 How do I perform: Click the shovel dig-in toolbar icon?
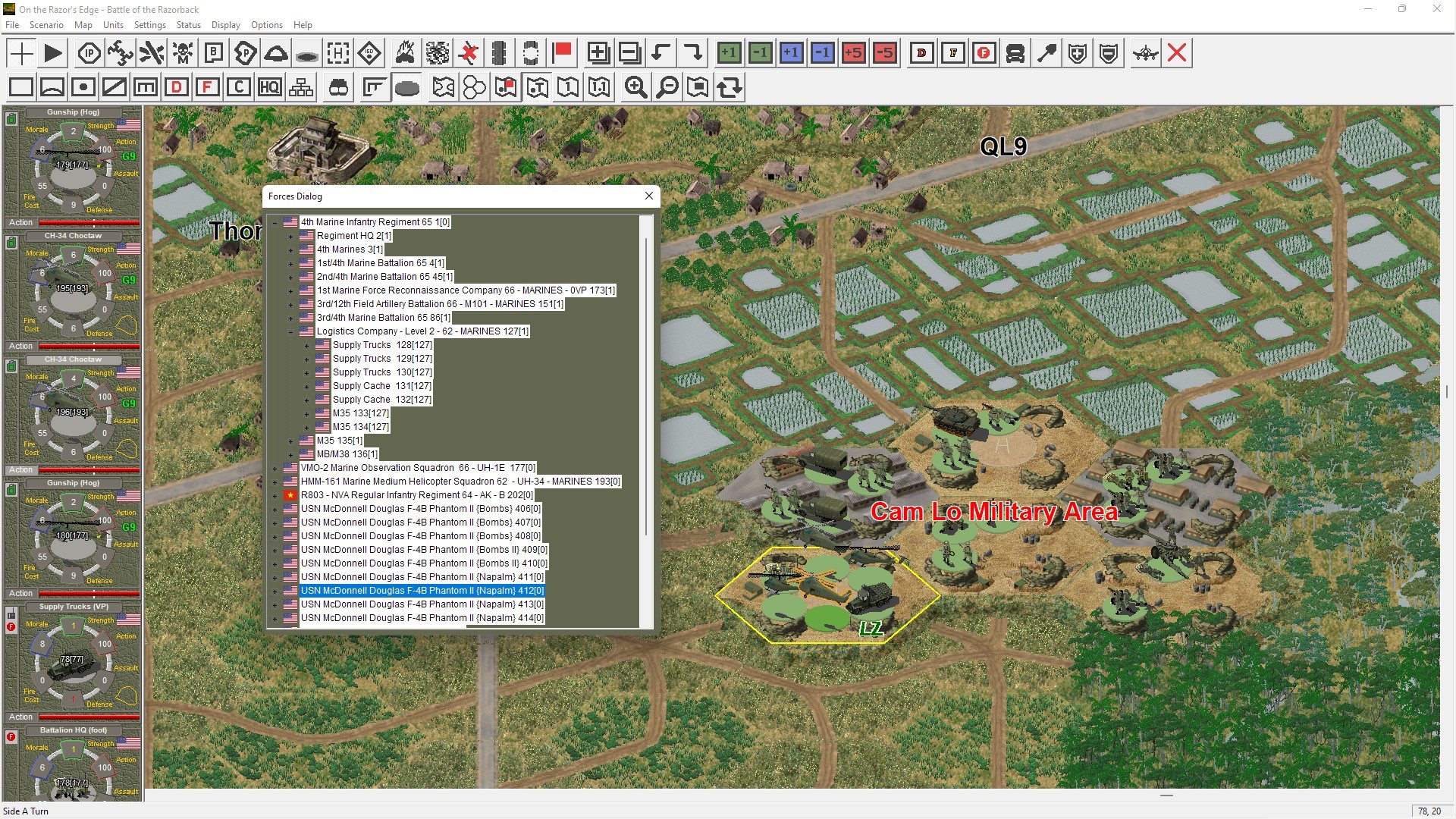tap(1046, 53)
